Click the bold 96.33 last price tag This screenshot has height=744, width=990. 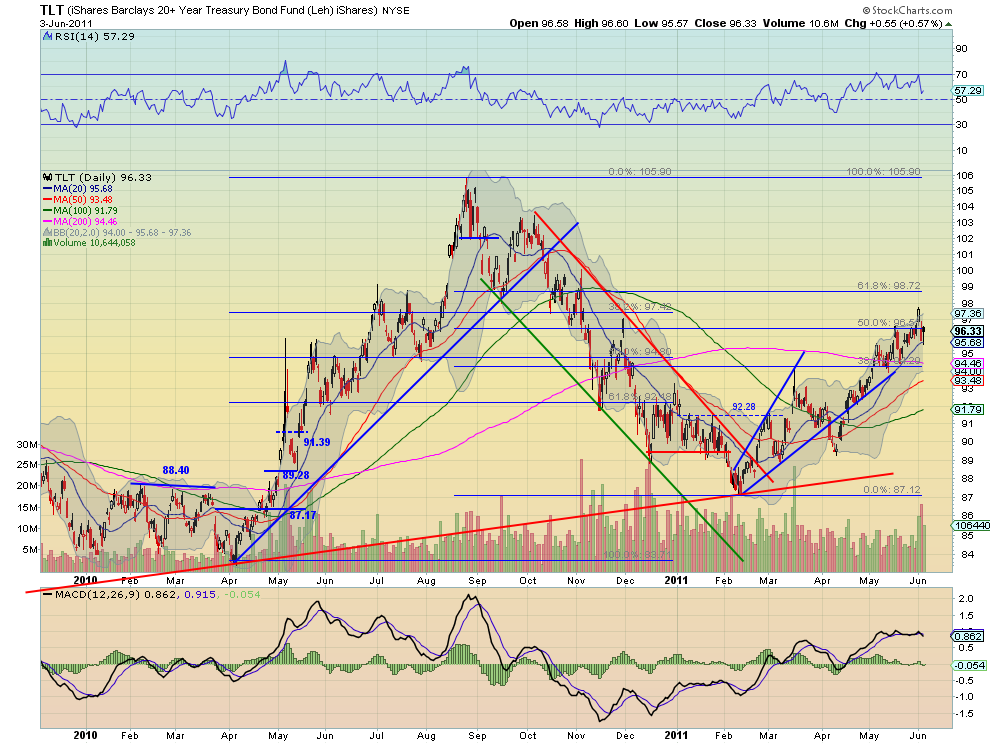click(967, 331)
